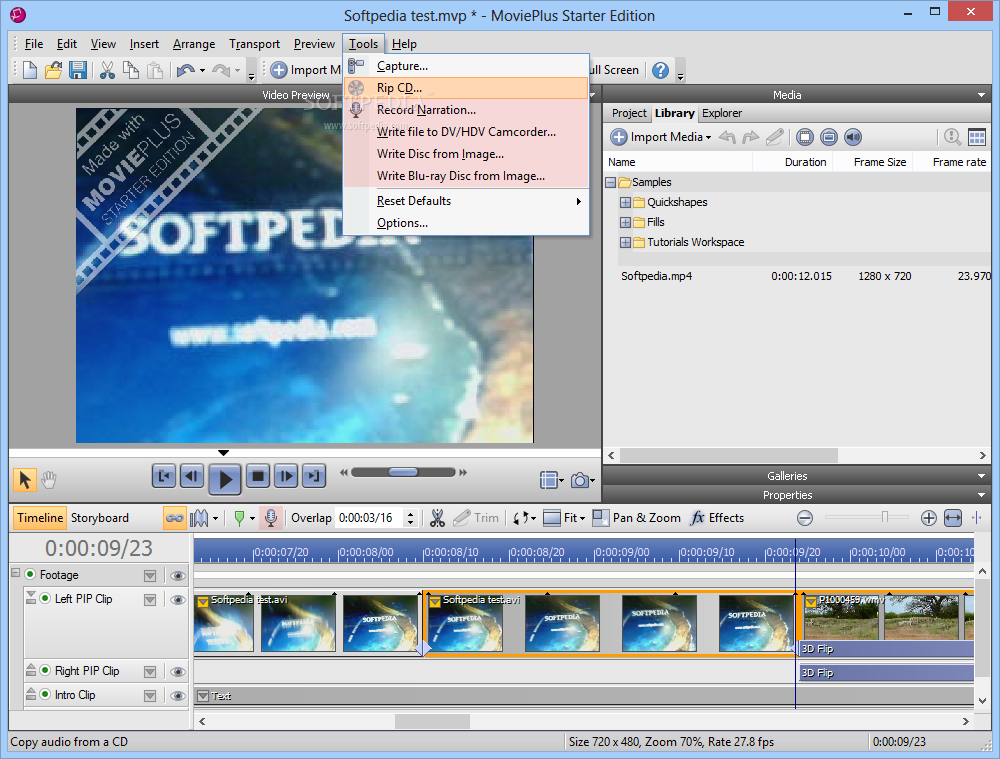Expand the Galleries panel
The image size is (1000, 759).
981,476
